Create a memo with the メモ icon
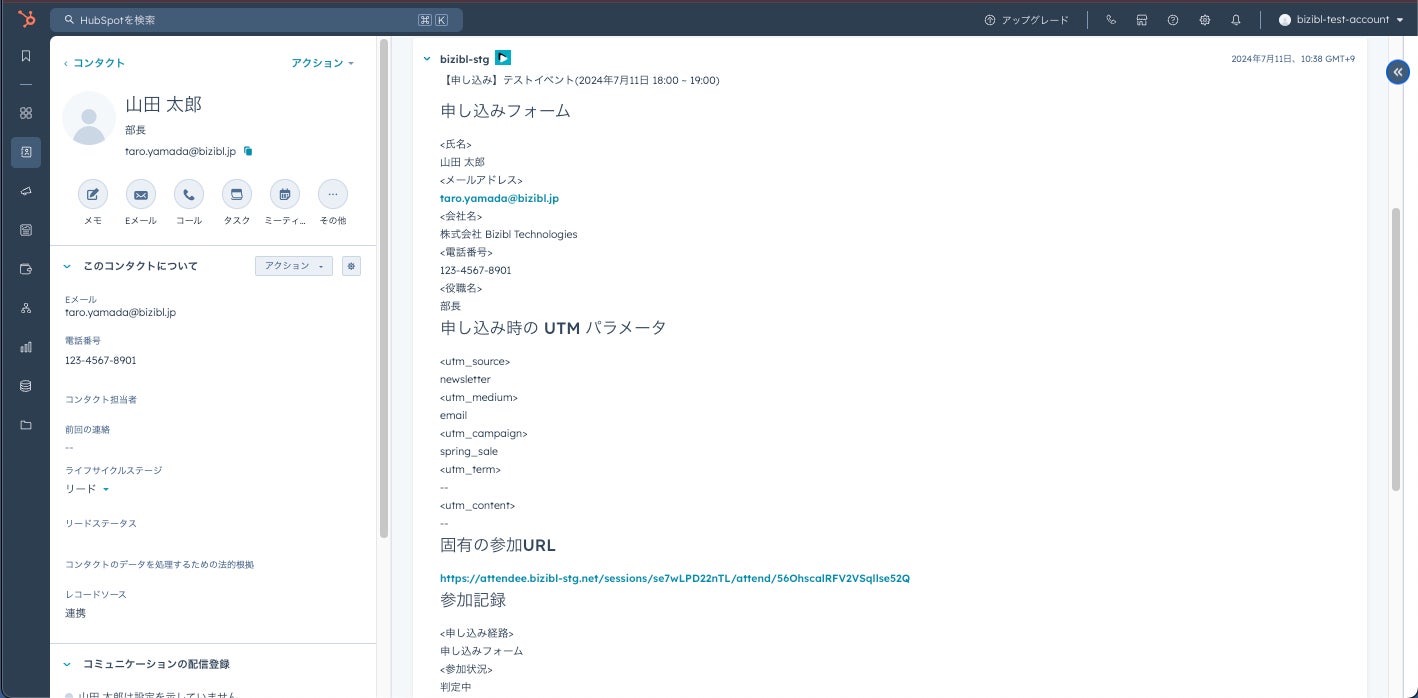Screen dimensions: 1418x698 [x=93, y=195]
